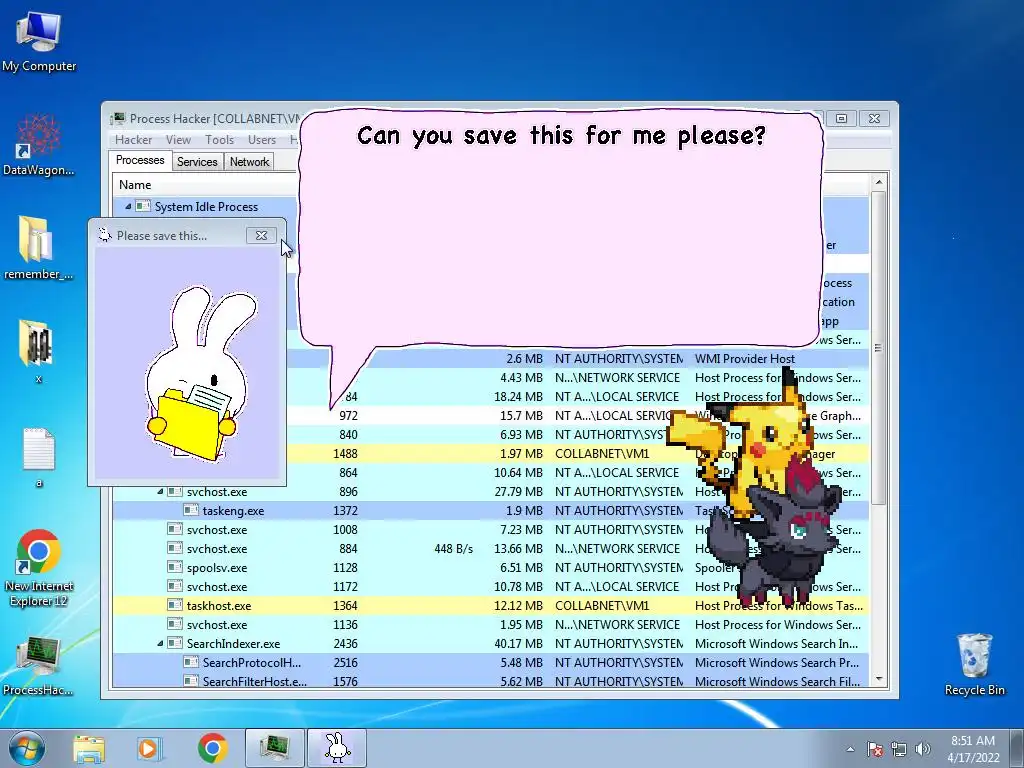
Task: Click the taskhost.exe process icon
Action: 174,605
